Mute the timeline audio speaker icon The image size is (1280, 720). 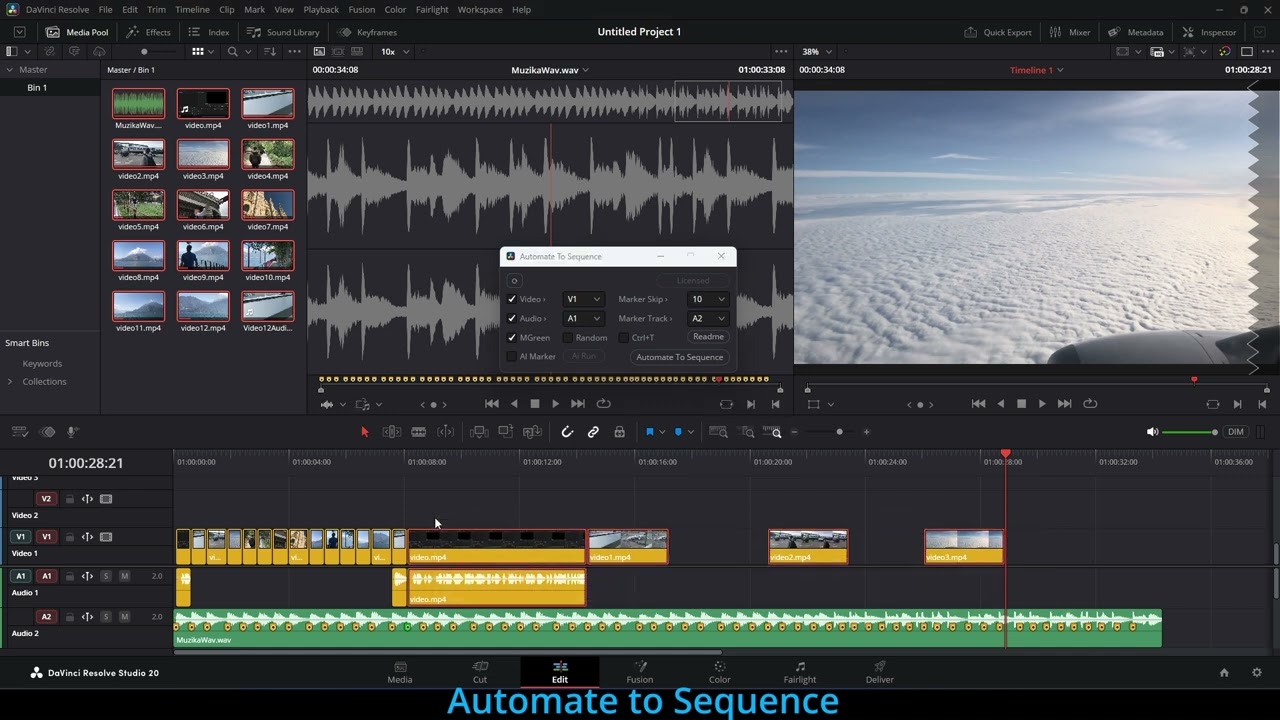(x=1152, y=432)
